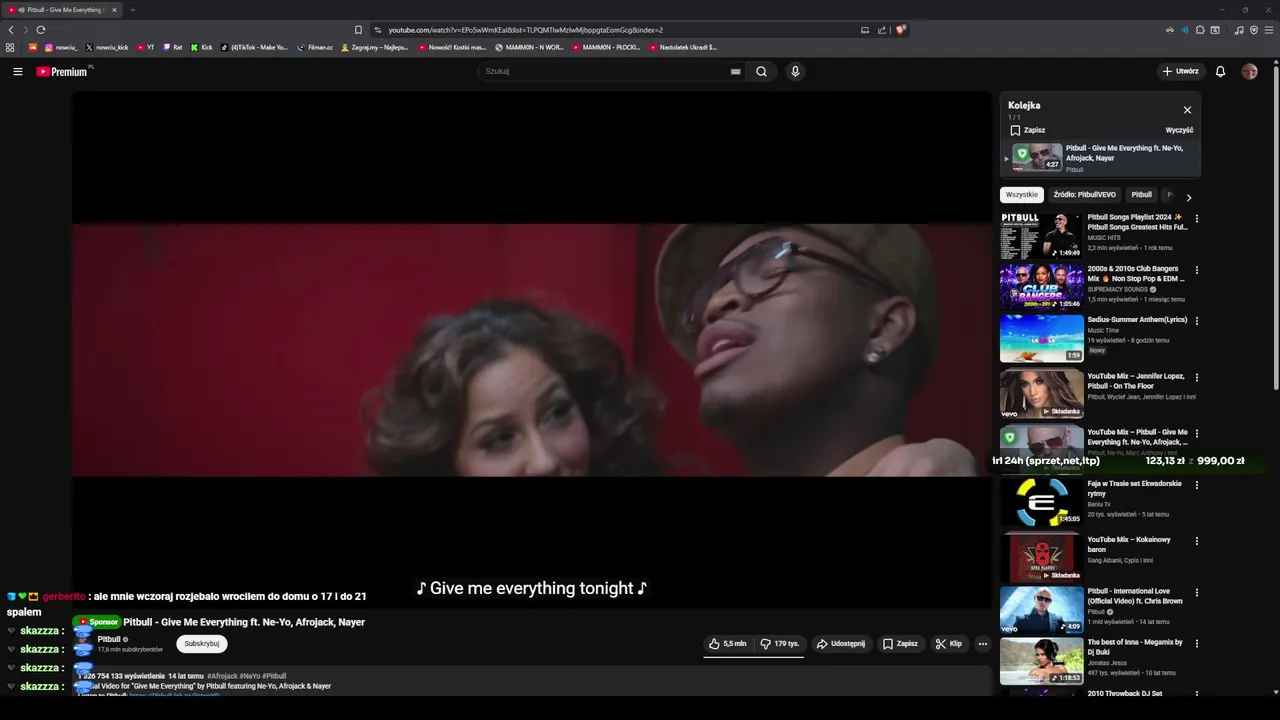This screenshot has width=1280, height=720.
Task: Open Pitbull Songs Playlist 2024 thumbnail
Action: click(x=1041, y=235)
